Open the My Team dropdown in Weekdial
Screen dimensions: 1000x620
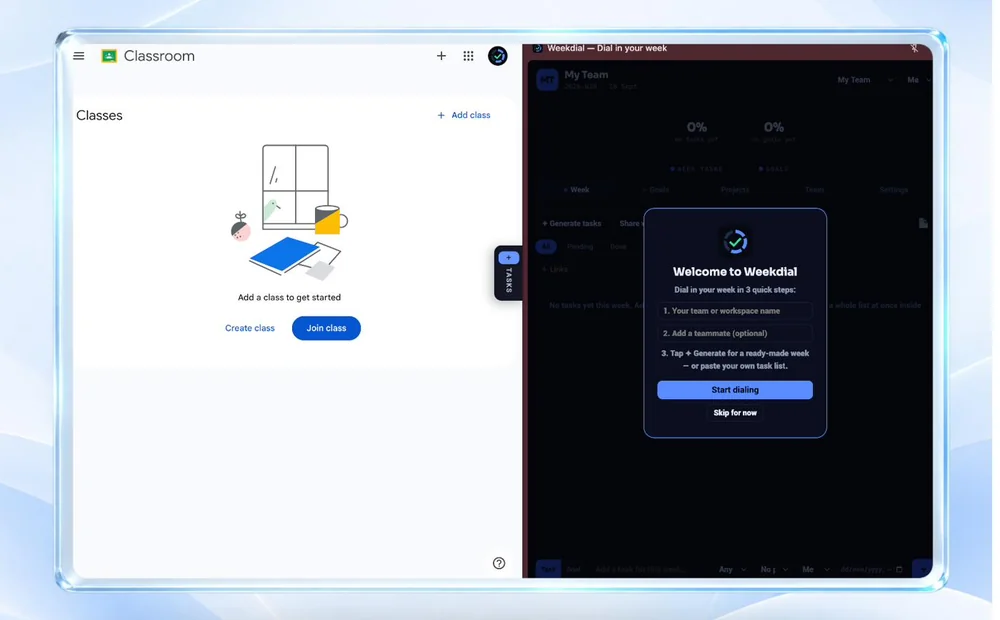click(x=864, y=80)
